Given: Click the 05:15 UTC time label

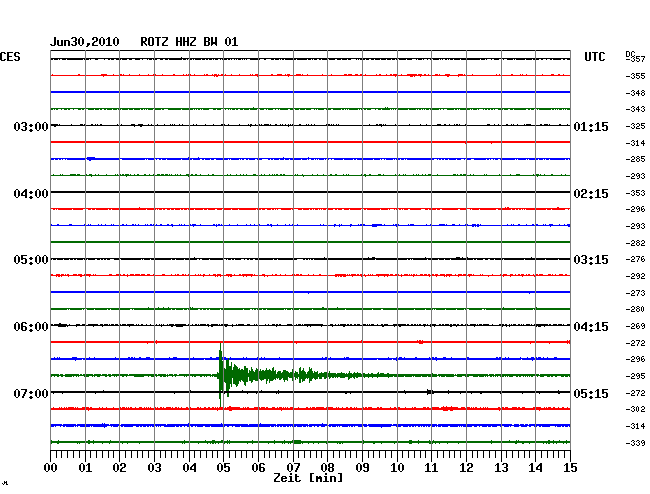Looking at the screenshot, I should coord(591,393).
